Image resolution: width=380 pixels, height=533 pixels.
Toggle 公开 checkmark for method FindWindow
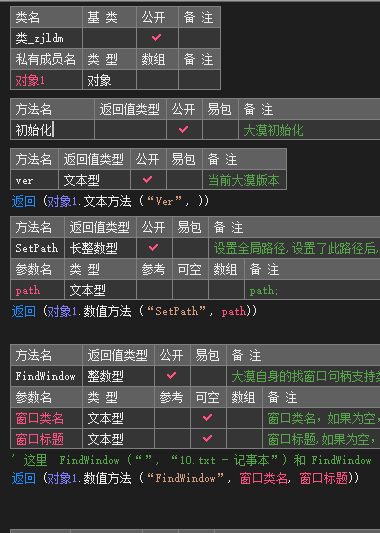click(172, 376)
